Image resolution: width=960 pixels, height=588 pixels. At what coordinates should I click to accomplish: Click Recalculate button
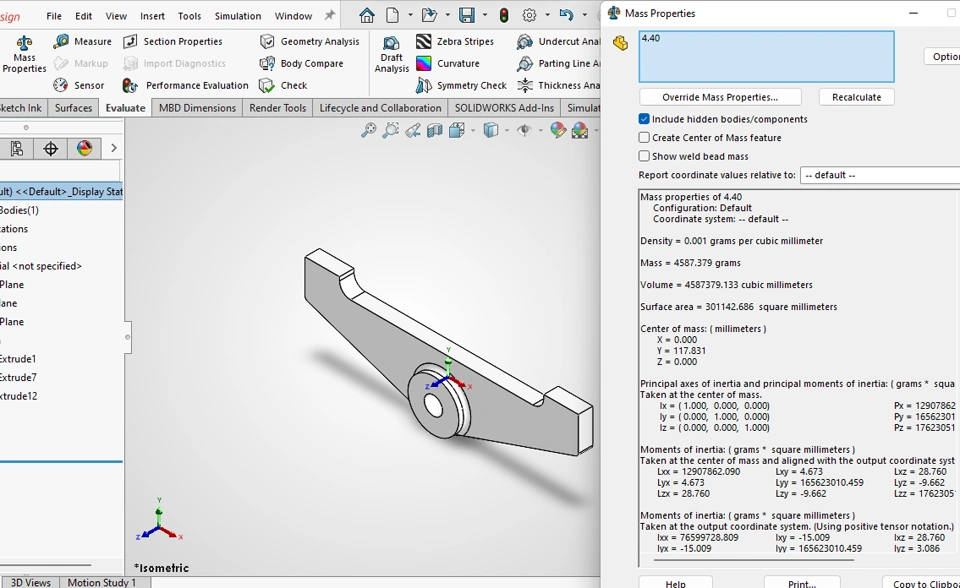click(x=857, y=97)
